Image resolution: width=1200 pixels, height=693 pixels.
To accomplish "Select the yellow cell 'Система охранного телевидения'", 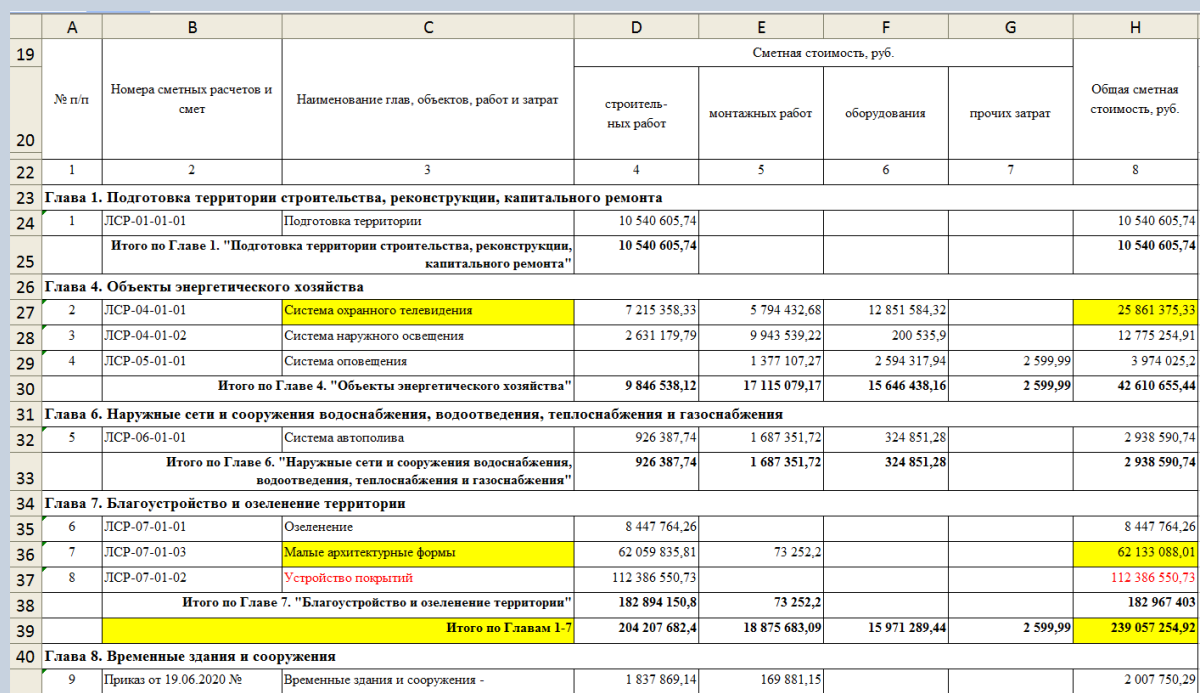I will (x=428, y=311).
